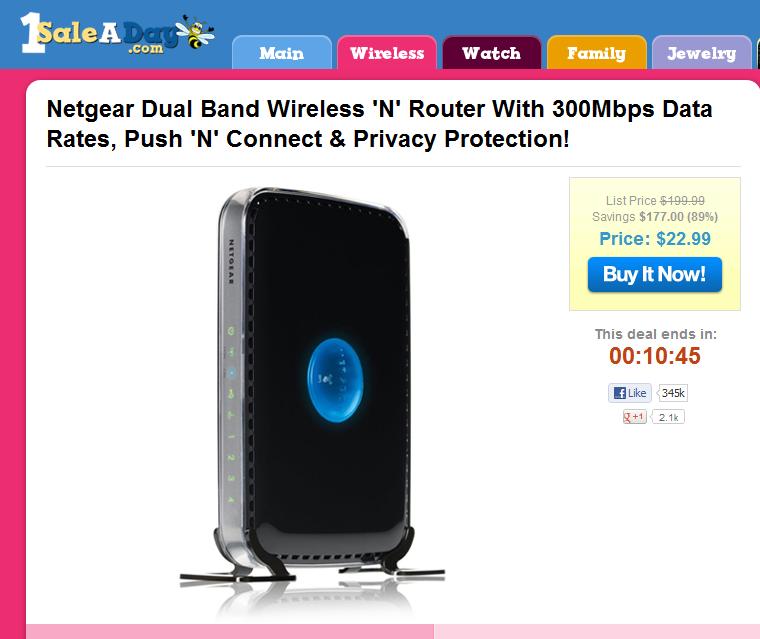Open the Watch tab

[491, 52]
